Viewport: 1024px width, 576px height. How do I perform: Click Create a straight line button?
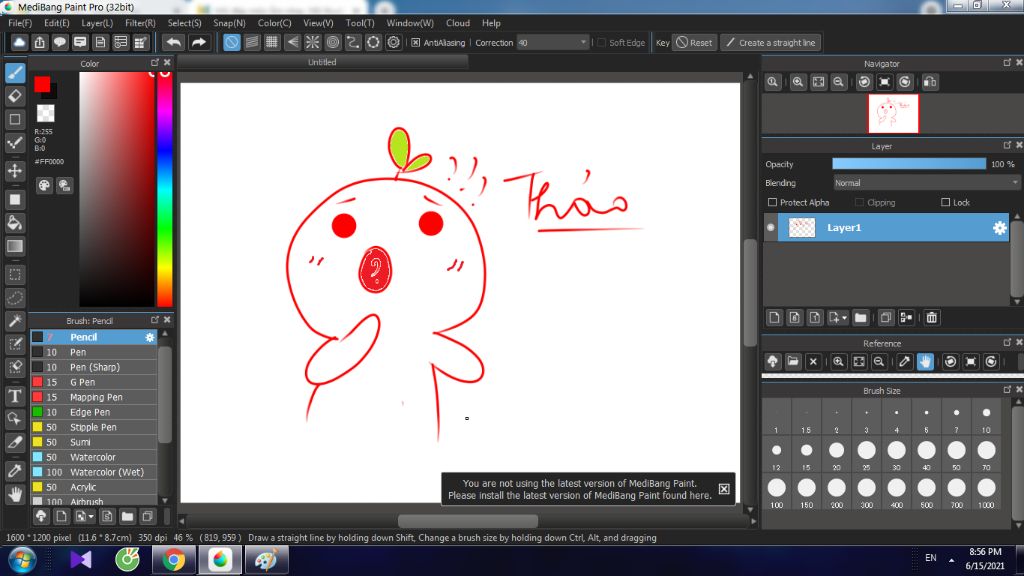tap(771, 42)
